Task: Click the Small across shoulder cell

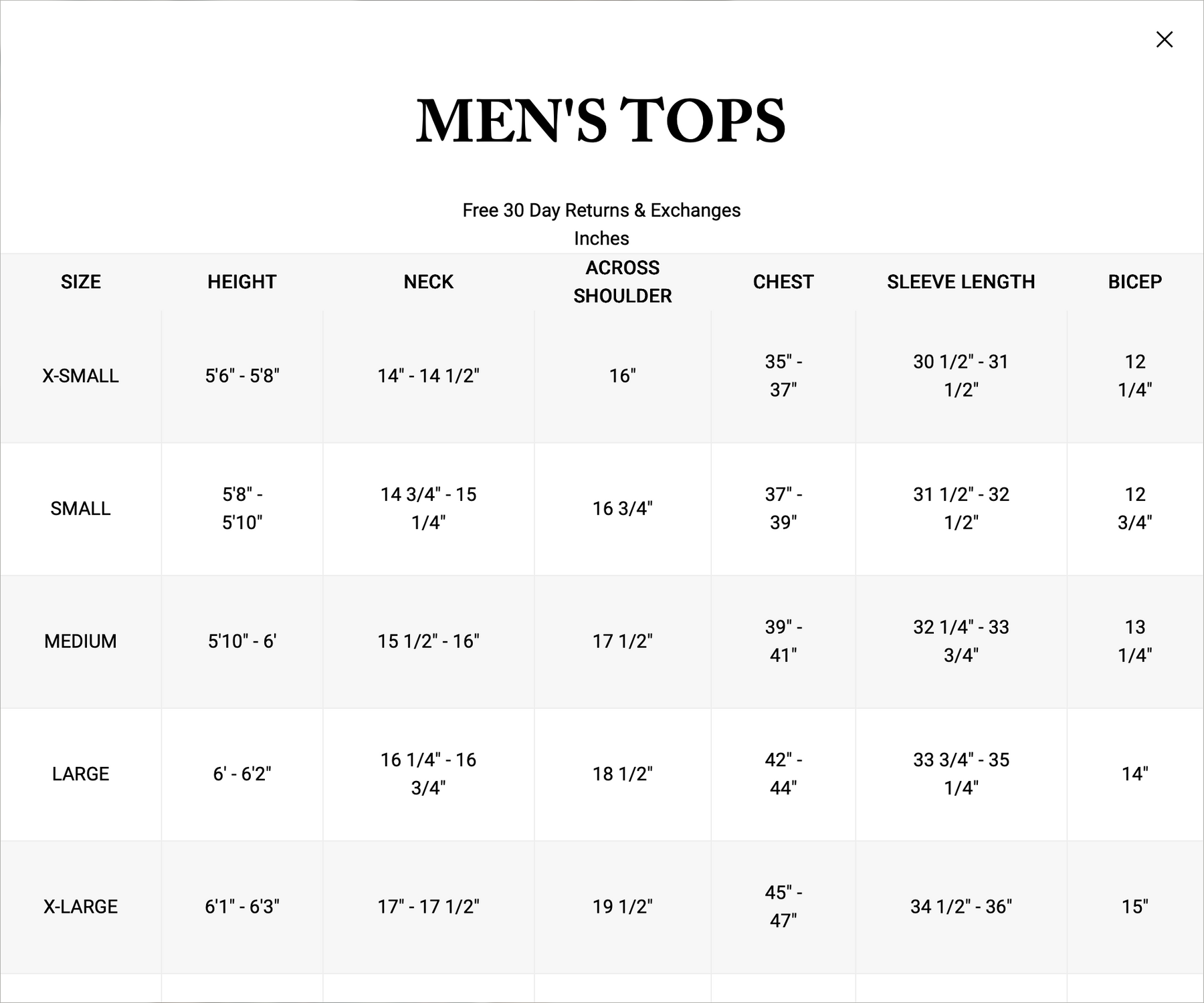Action: [x=622, y=509]
